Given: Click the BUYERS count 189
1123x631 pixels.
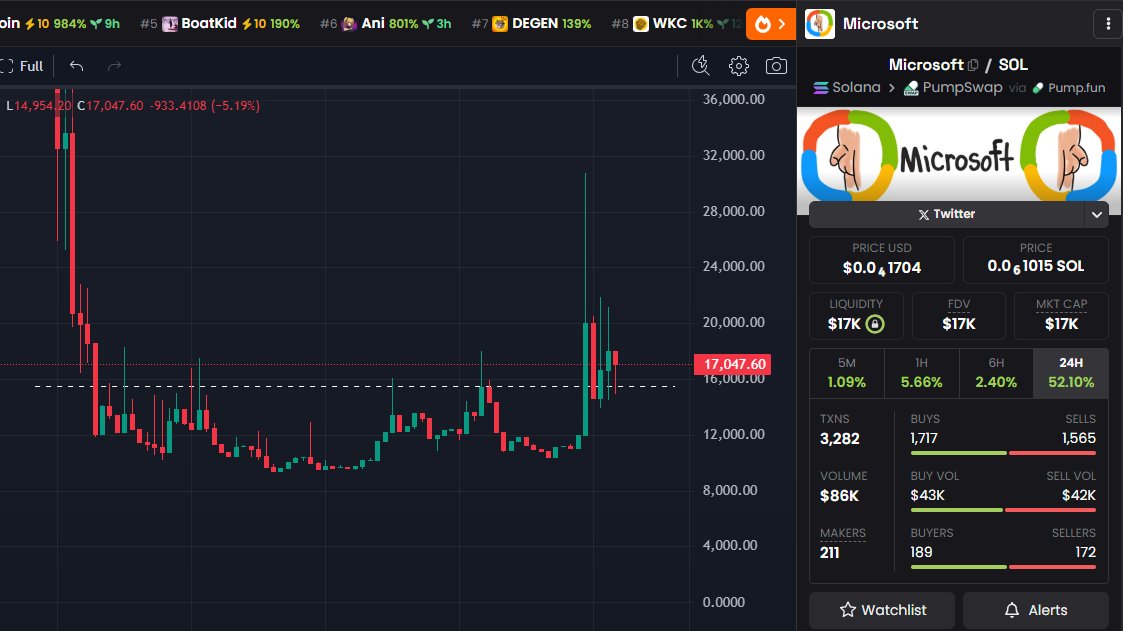Looking at the screenshot, I should [x=921, y=552].
